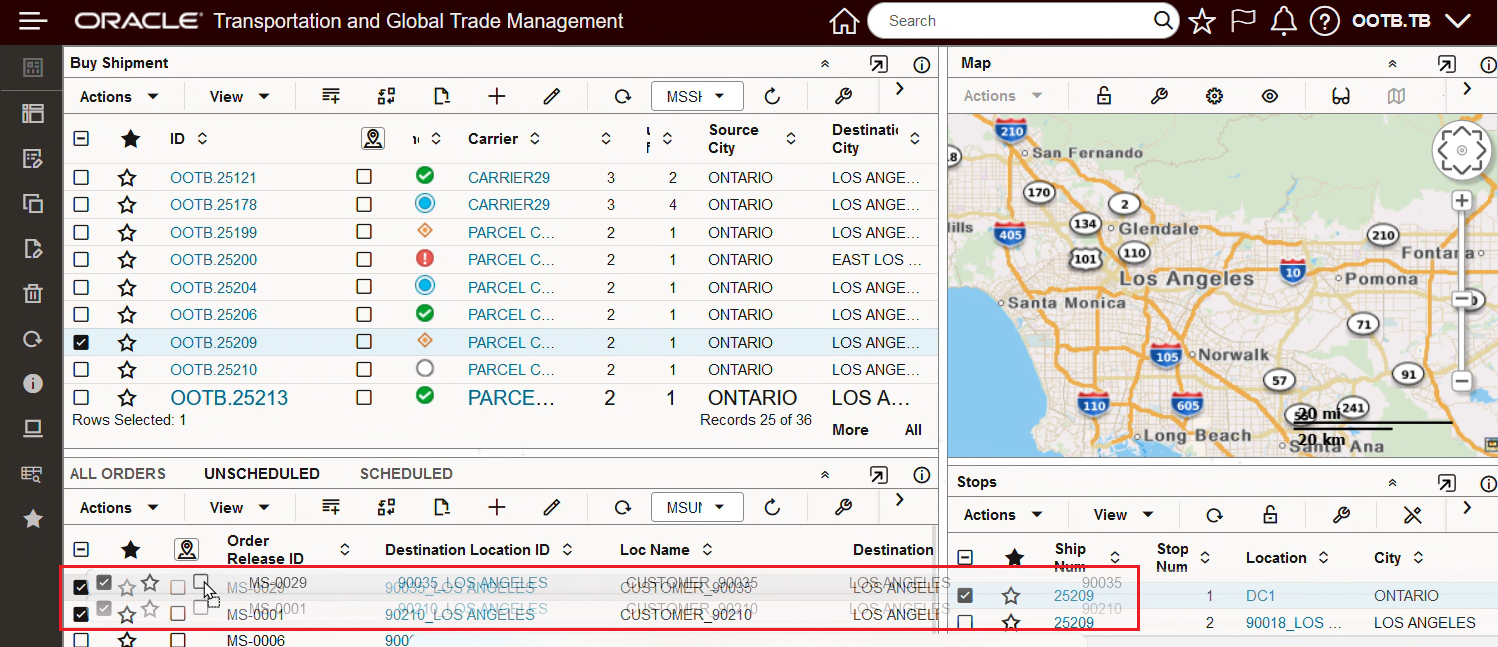The image size is (1498, 647).
Task: Open the MSSH saved query dropdown
Action: pos(697,96)
